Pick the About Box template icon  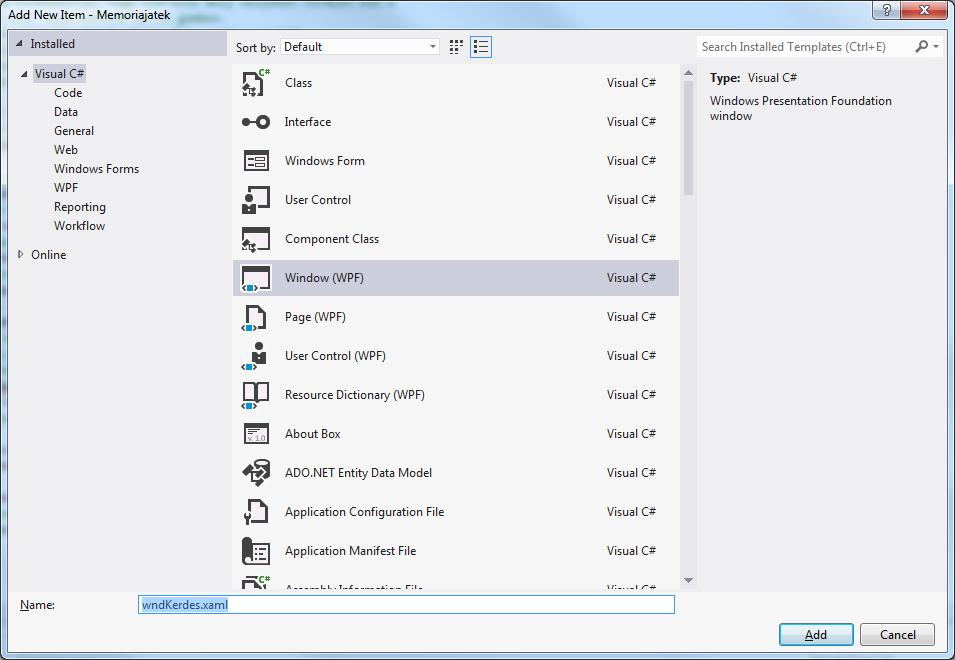coord(256,434)
